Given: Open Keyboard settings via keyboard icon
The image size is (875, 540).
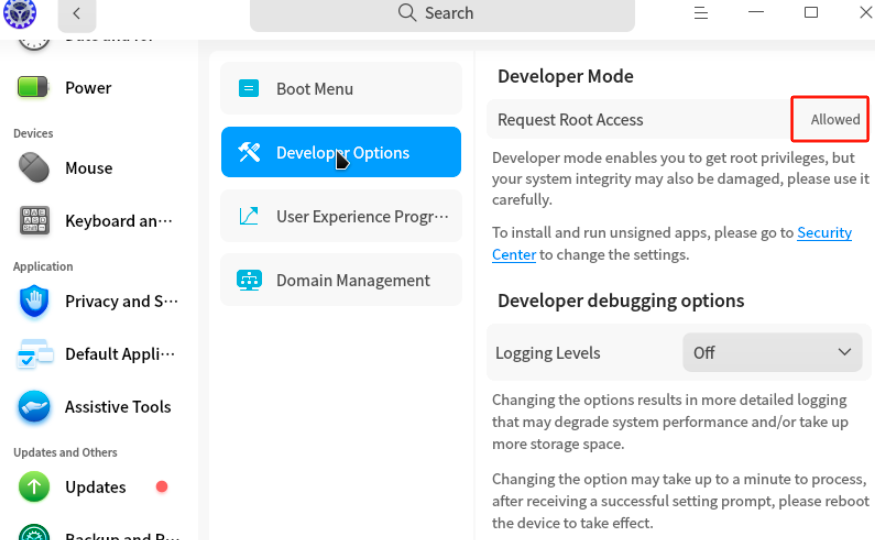Looking at the screenshot, I should tap(34, 221).
